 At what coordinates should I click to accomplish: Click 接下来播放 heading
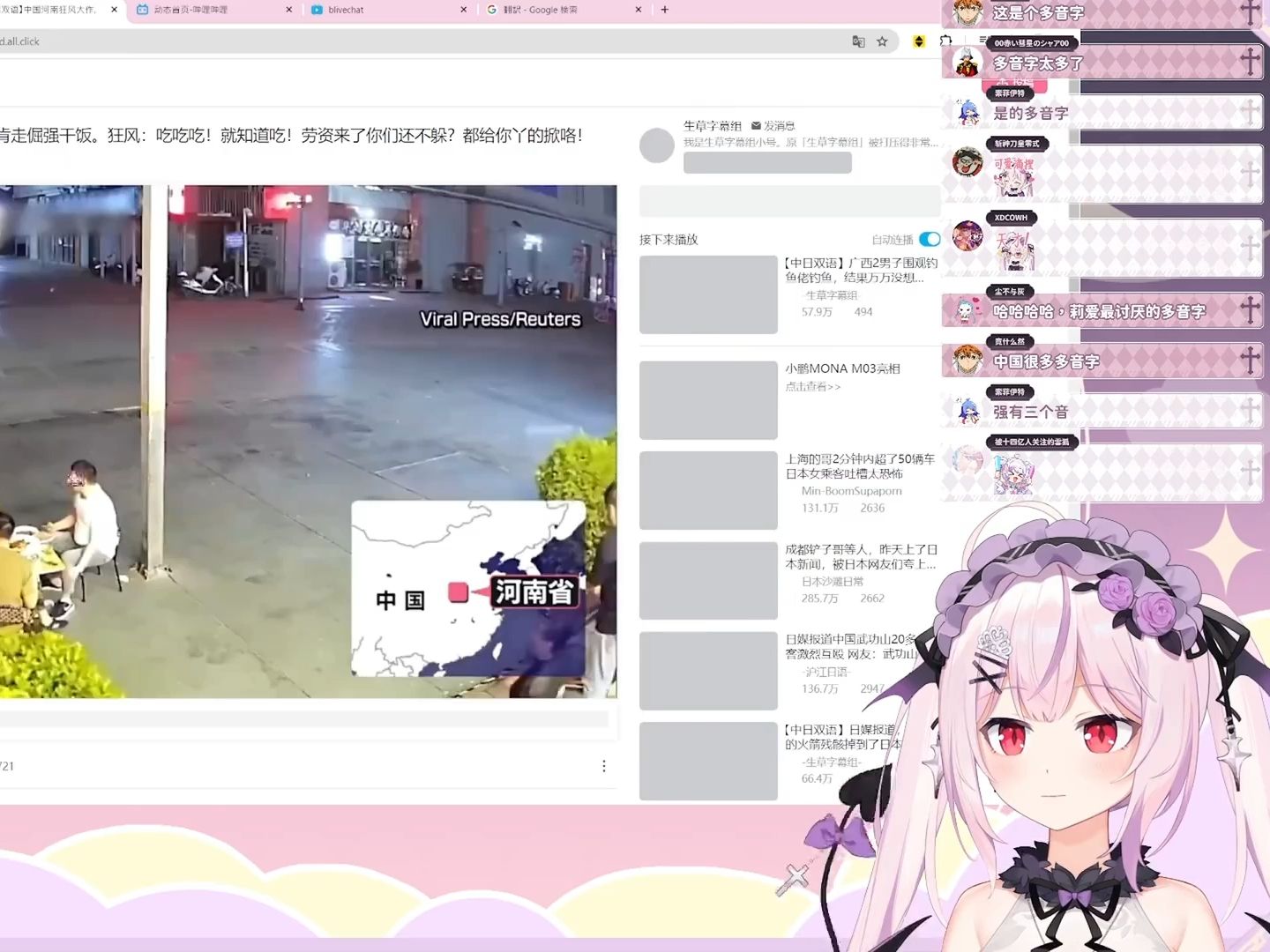(669, 240)
